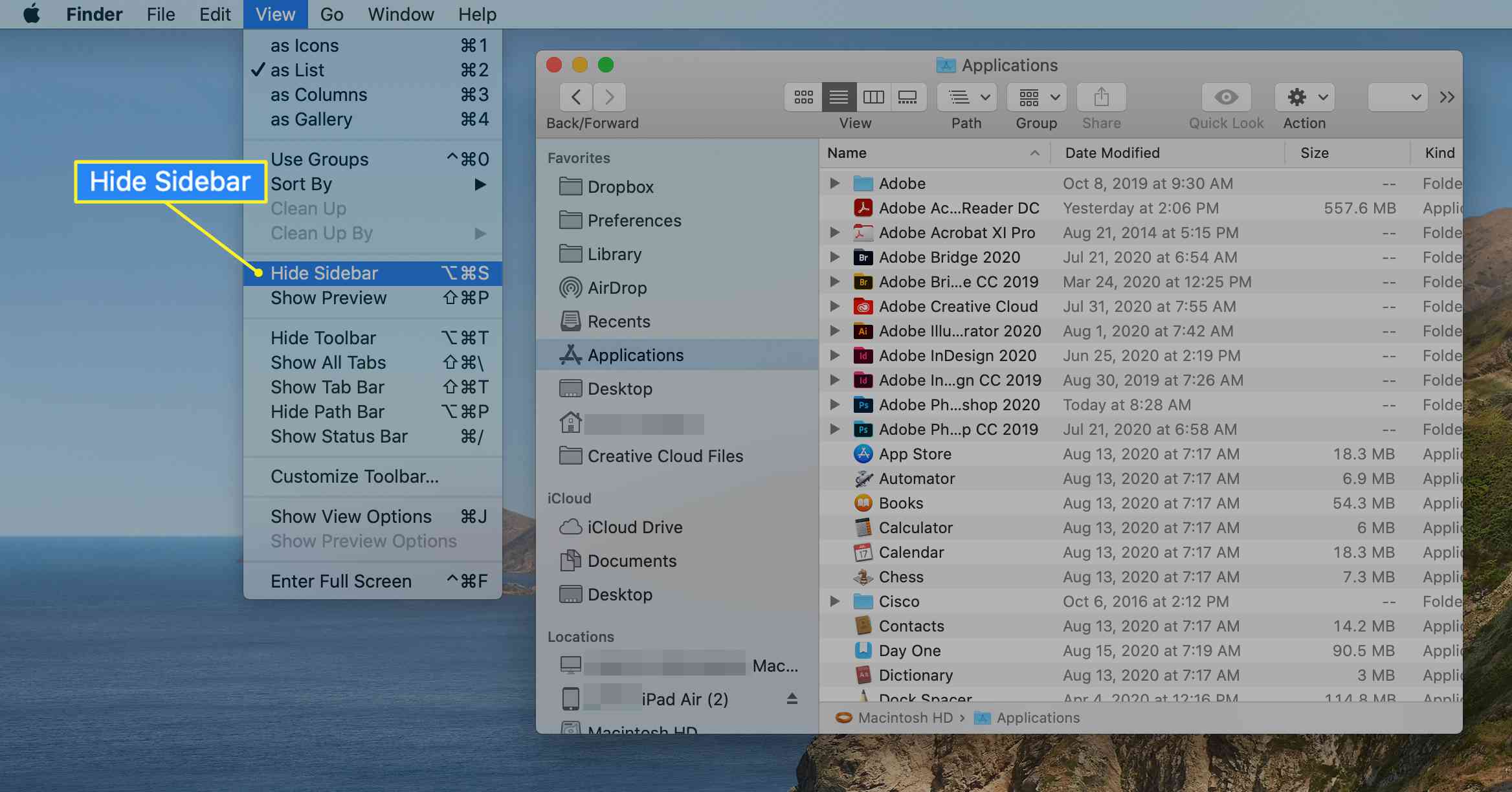1512x792 pixels.
Task: Choose Enter Full Screen item
Action: [x=373, y=581]
